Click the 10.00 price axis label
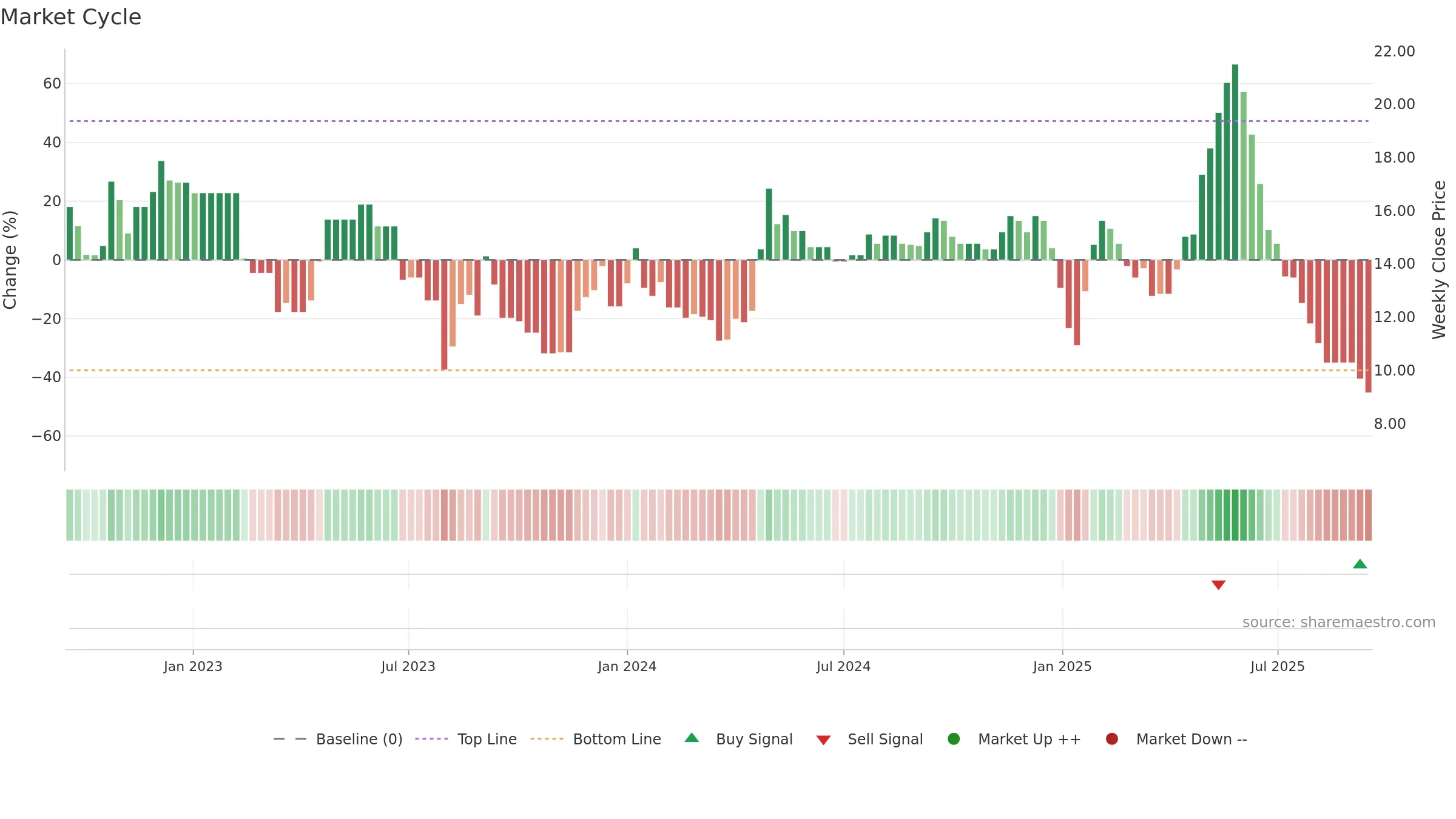The image size is (1456, 819). [1394, 371]
